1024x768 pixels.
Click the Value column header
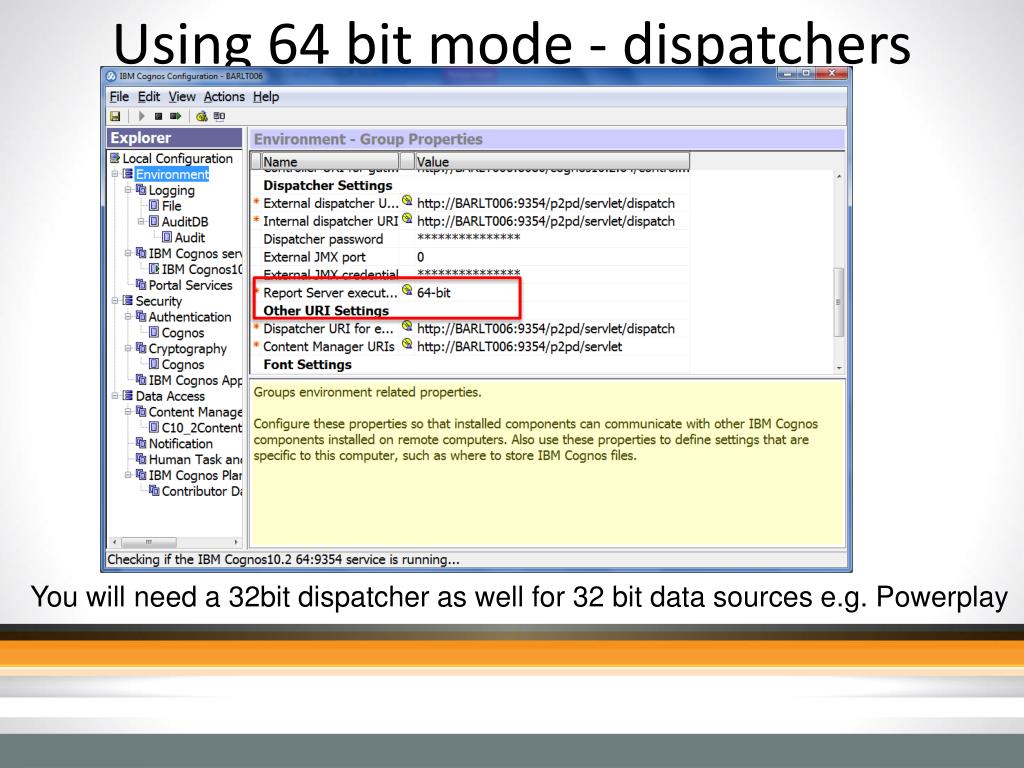click(552, 161)
